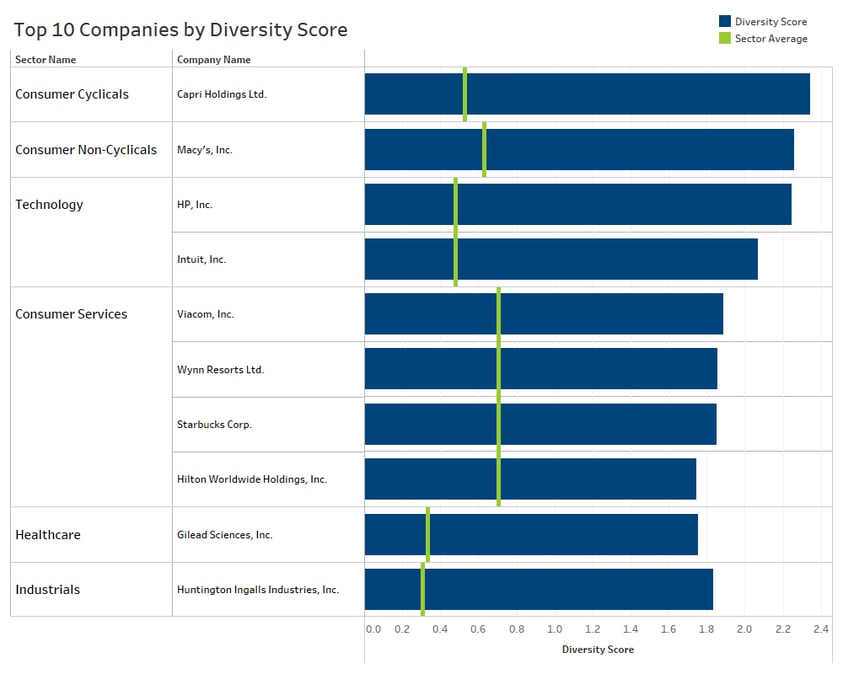Viewport: 843px width, 674px height.
Task: Click the Macy's, Inc. company name
Action: [205, 150]
